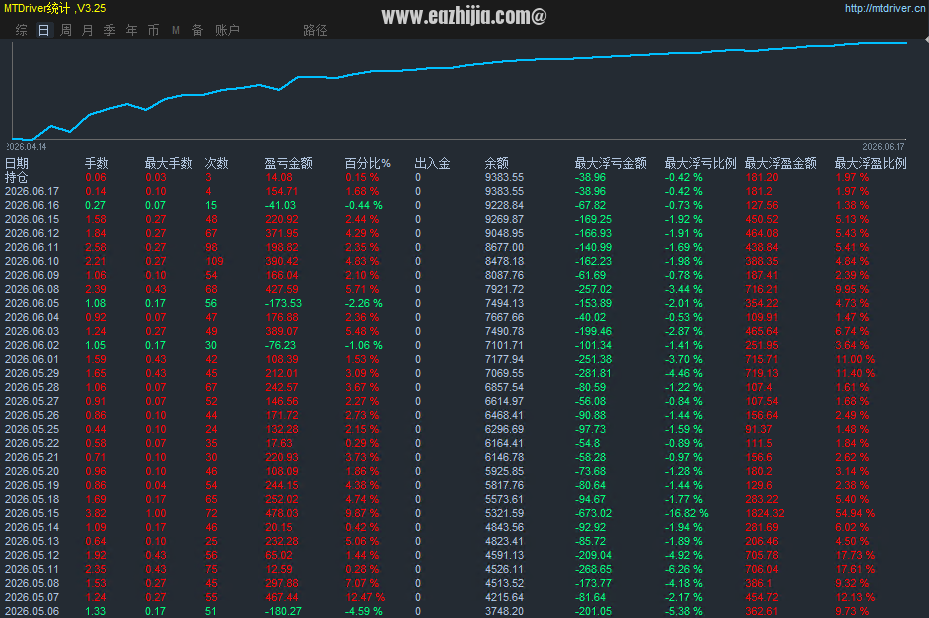929x618 pixels.
Task: Click chart start date 2026.04.14
Action: 26,146
